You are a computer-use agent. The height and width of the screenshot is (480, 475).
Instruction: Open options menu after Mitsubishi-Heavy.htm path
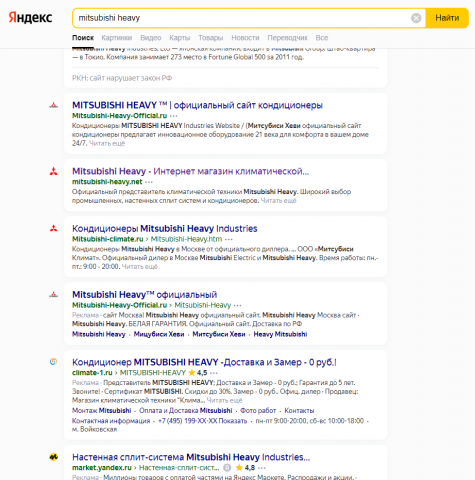point(229,239)
